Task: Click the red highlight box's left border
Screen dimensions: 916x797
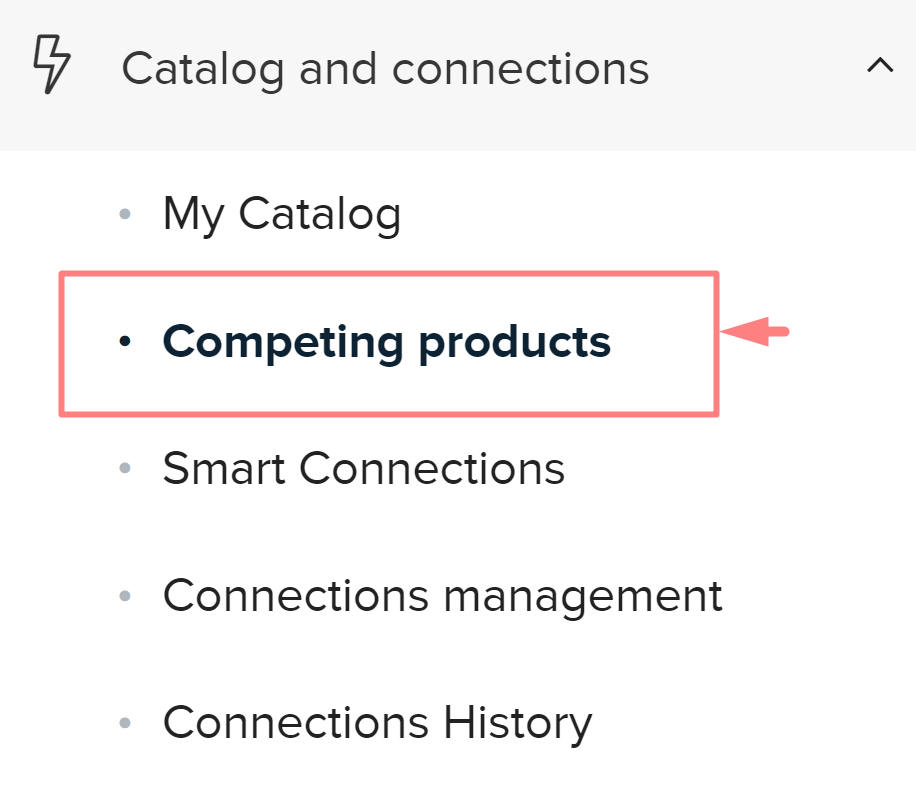Action: click(x=62, y=342)
